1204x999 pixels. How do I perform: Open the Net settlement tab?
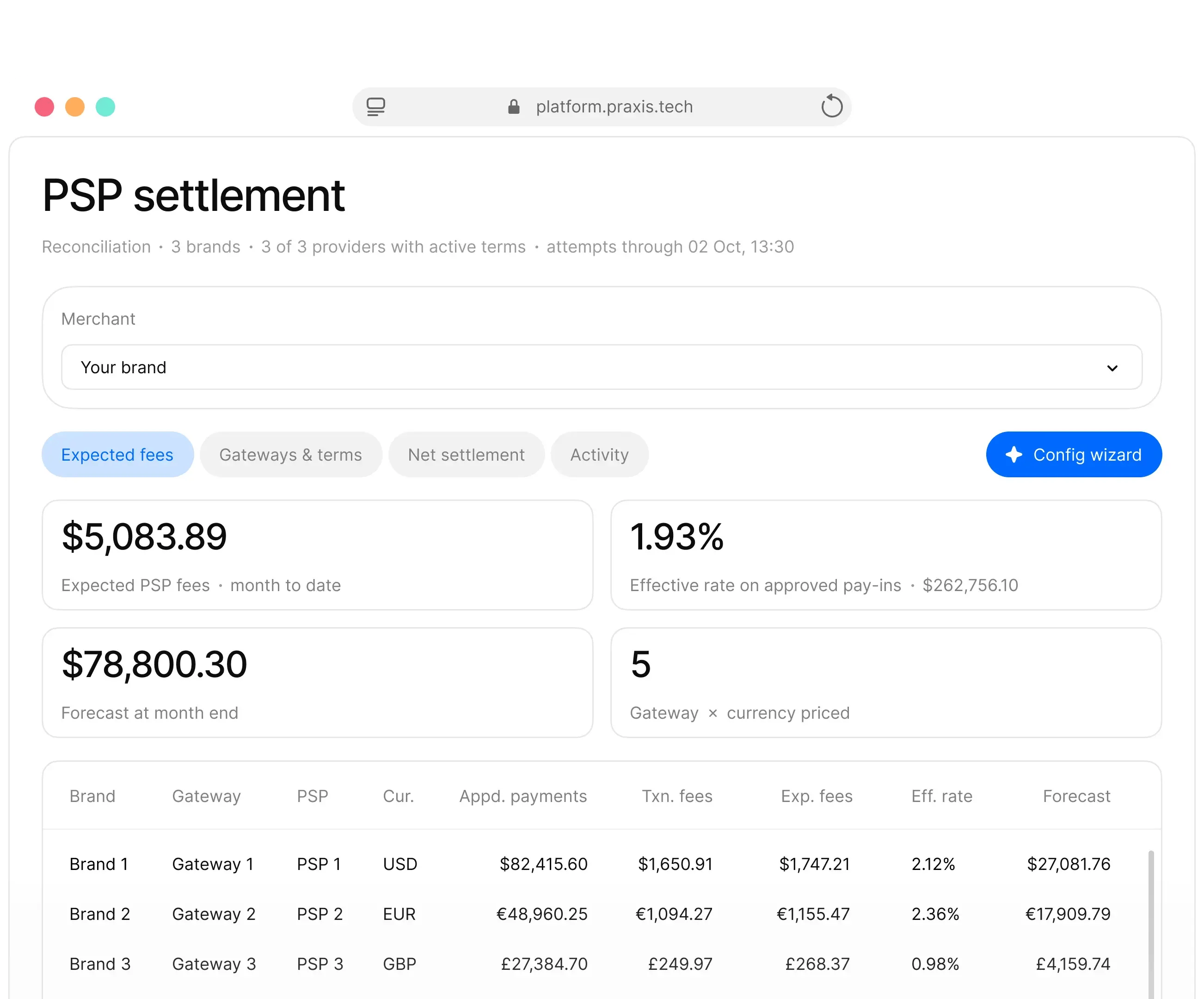(466, 454)
